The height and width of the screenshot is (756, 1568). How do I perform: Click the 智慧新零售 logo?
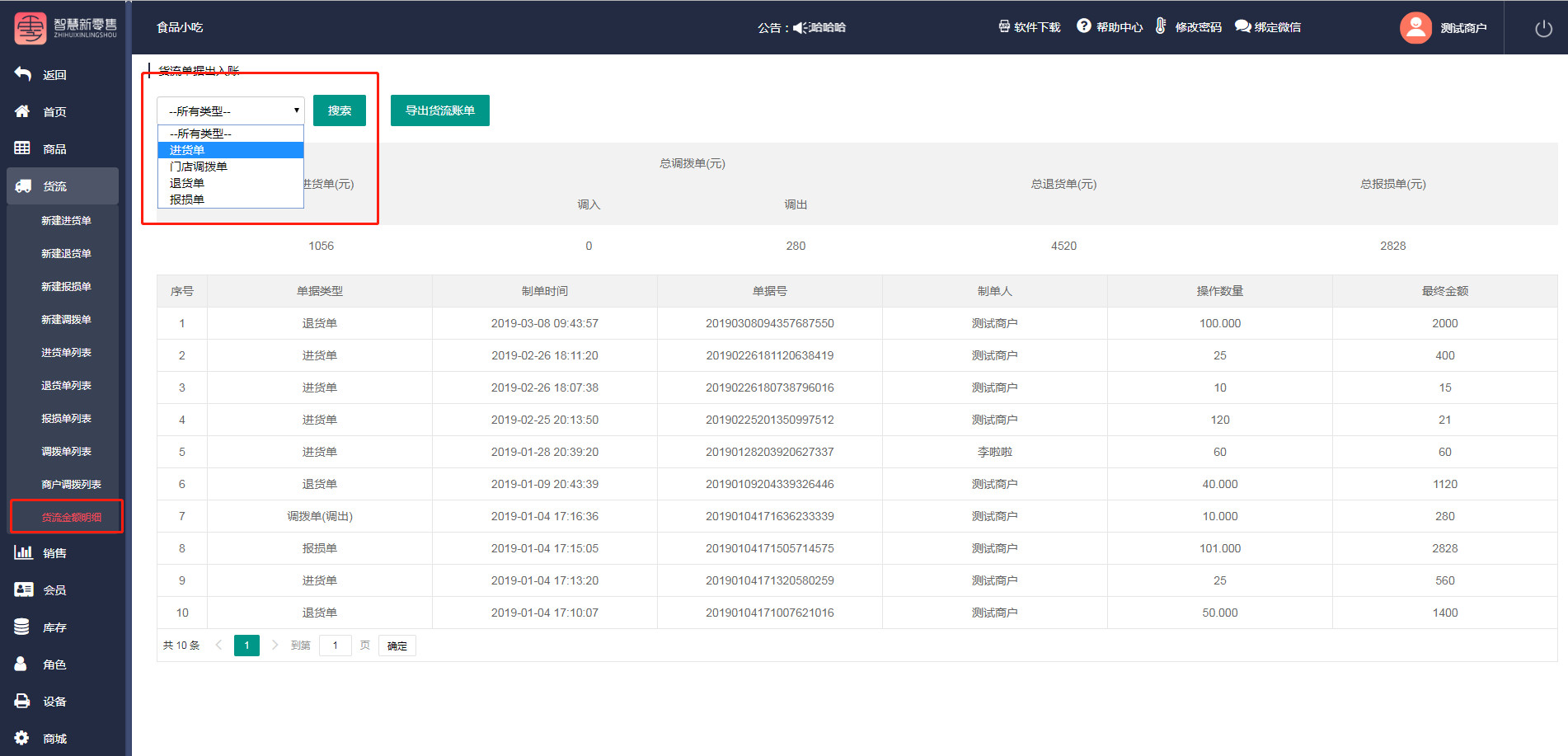[x=66, y=29]
